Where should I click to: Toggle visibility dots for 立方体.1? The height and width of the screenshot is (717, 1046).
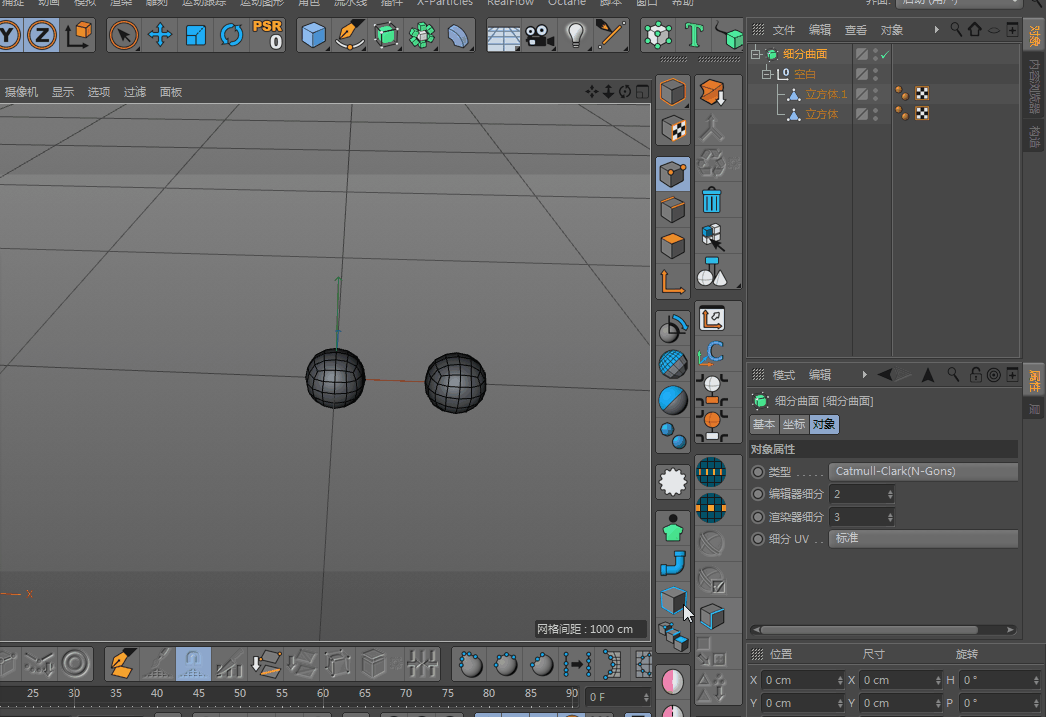[x=876, y=94]
